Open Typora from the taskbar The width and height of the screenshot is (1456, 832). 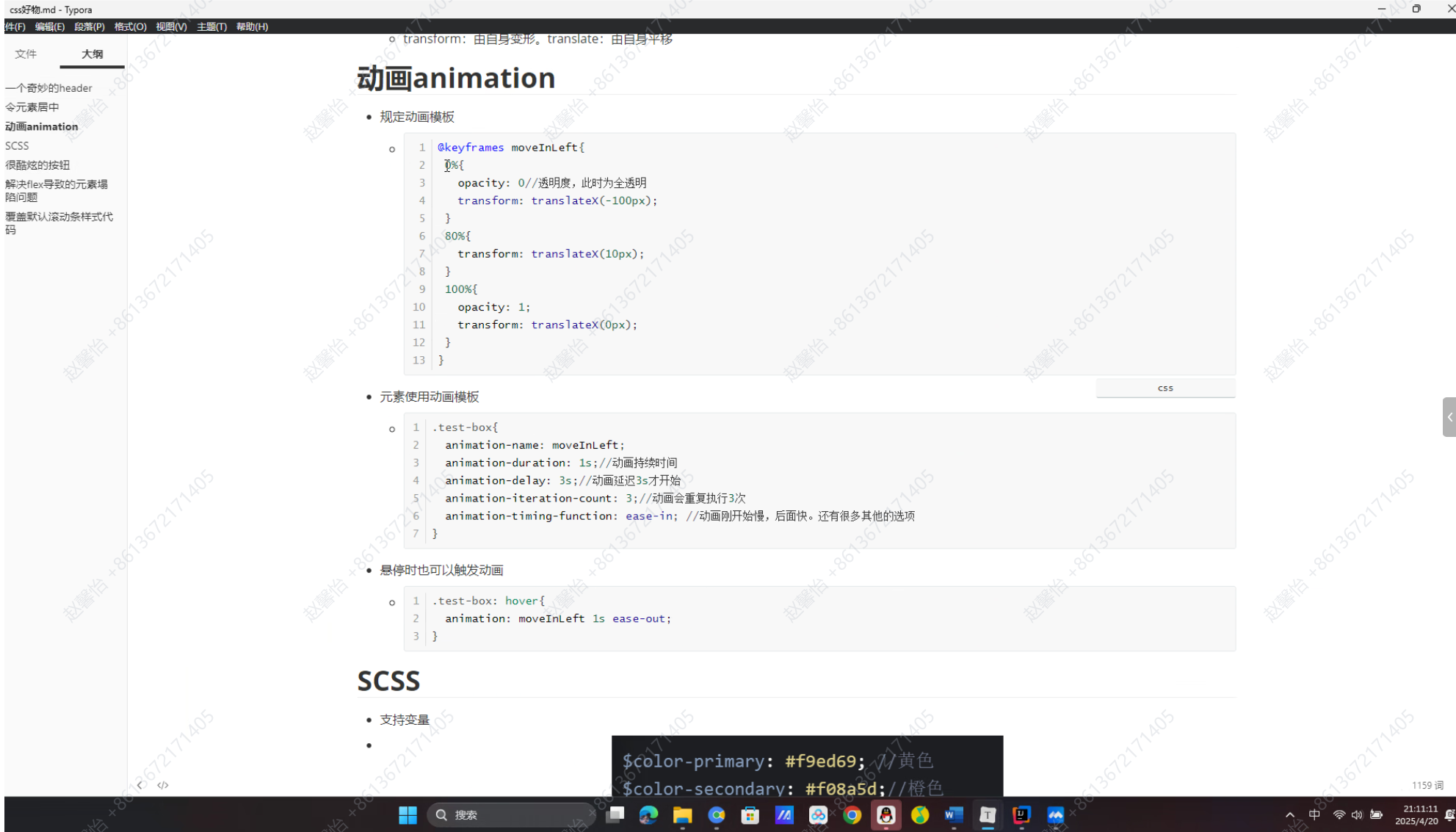tap(988, 814)
